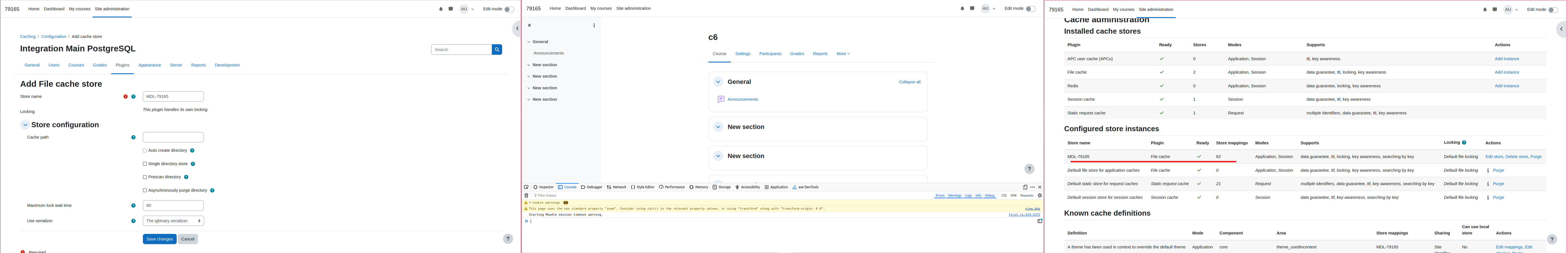
Task: Open the Storage tab in DevTools
Action: pyautogui.click(x=722, y=187)
